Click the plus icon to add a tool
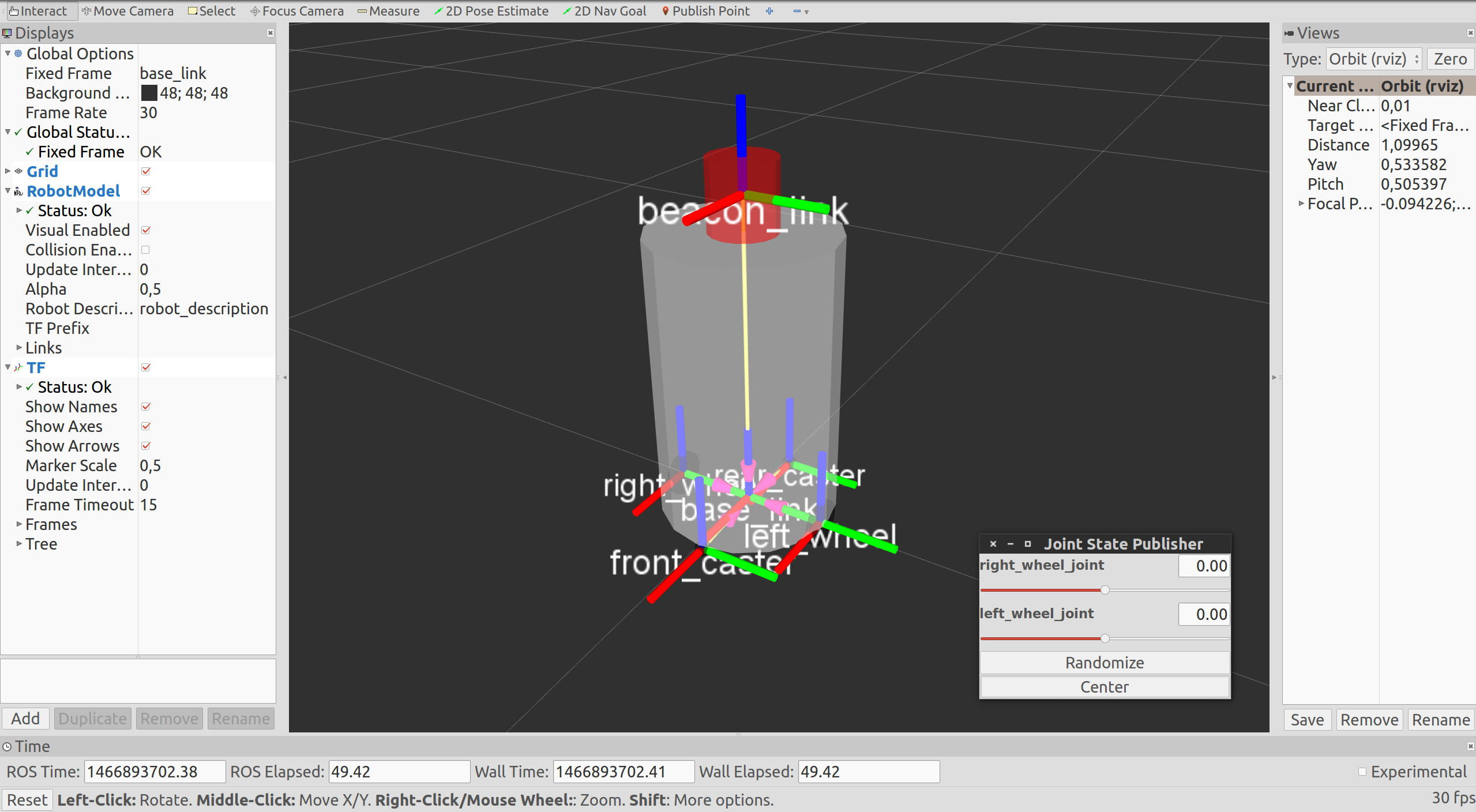Viewport: 1476px width, 812px height. pyautogui.click(x=769, y=10)
